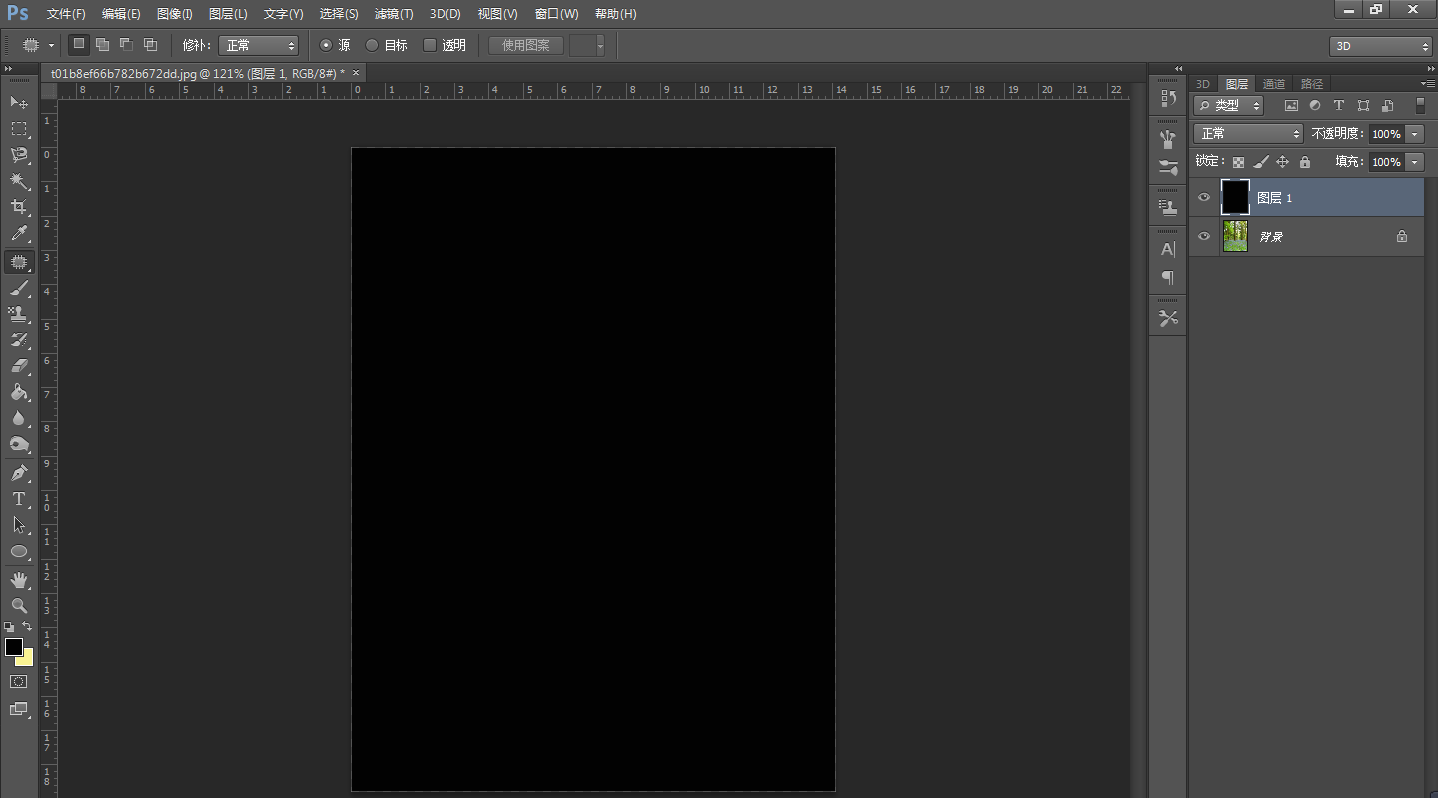This screenshot has height=798, width=1438.
Task: Select the Blur tool
Action: click(19, 418)
